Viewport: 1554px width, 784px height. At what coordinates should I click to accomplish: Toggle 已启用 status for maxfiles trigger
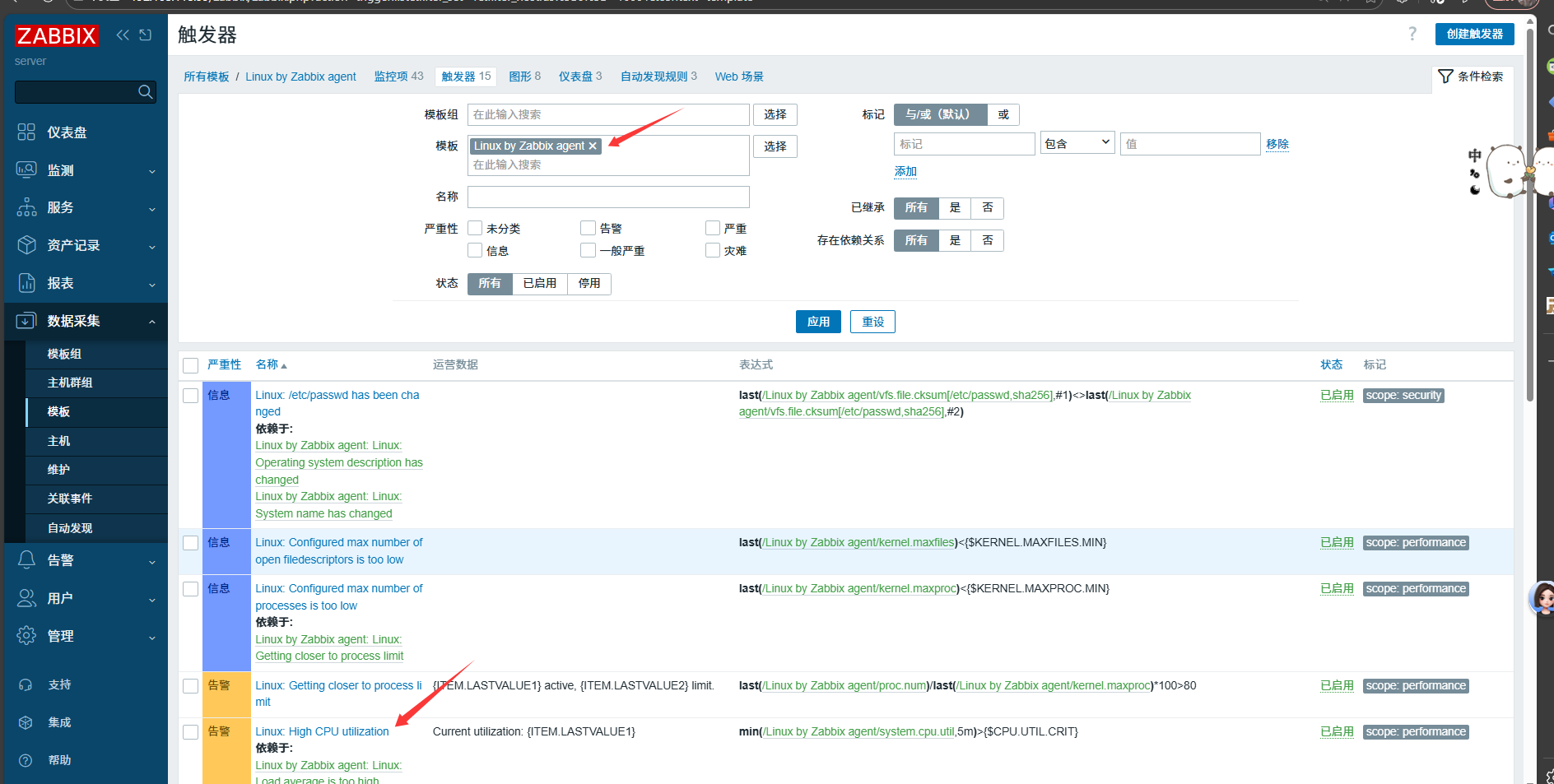point(1337,542)
